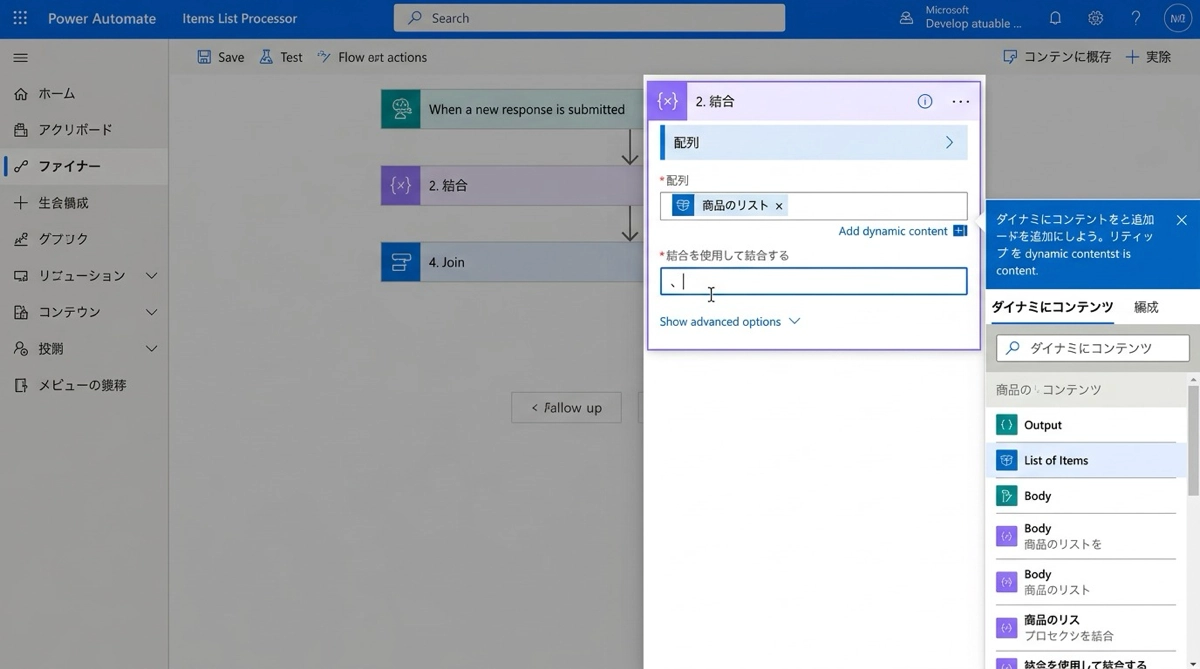Expand the リジューション sidebar section
The height and width of the screenshot is (669, 1200).
click(151, 276)
